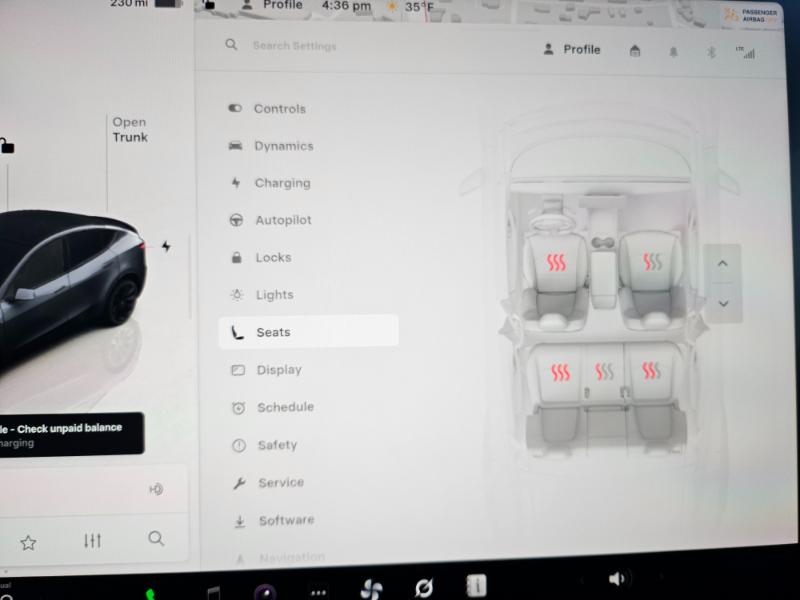Tap the volume speaker icon
This screenshot has width=800, height=600.
tap(617, 578)
